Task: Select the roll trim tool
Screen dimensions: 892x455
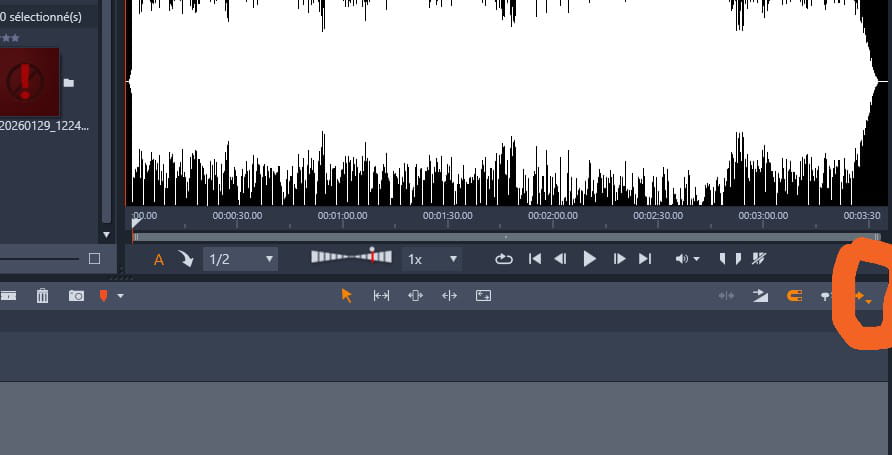Action: pos(449,296)
